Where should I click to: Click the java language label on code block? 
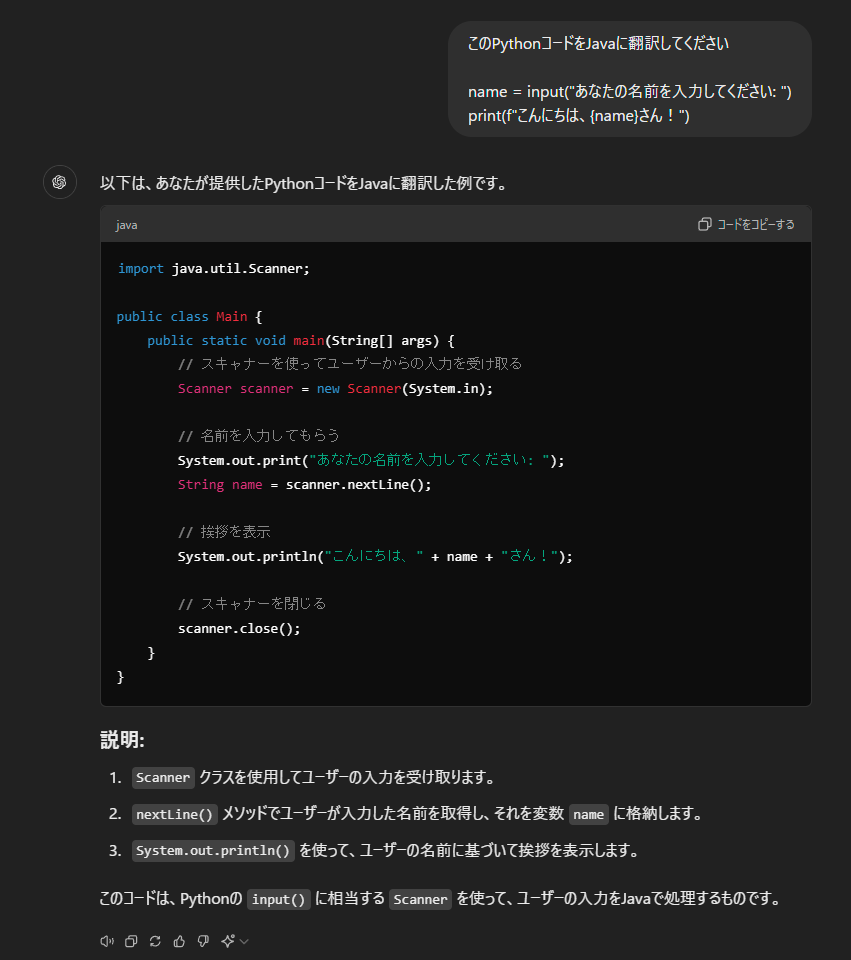(127, 225)
